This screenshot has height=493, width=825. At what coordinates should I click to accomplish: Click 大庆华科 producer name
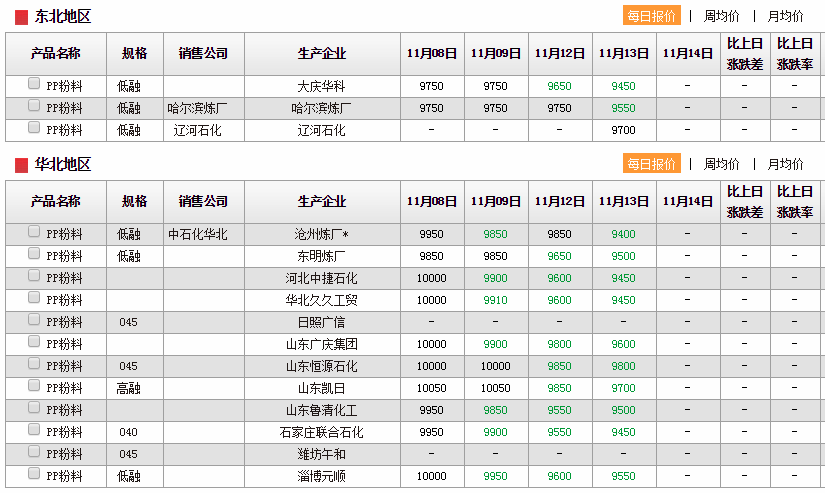tap(321, 86)
